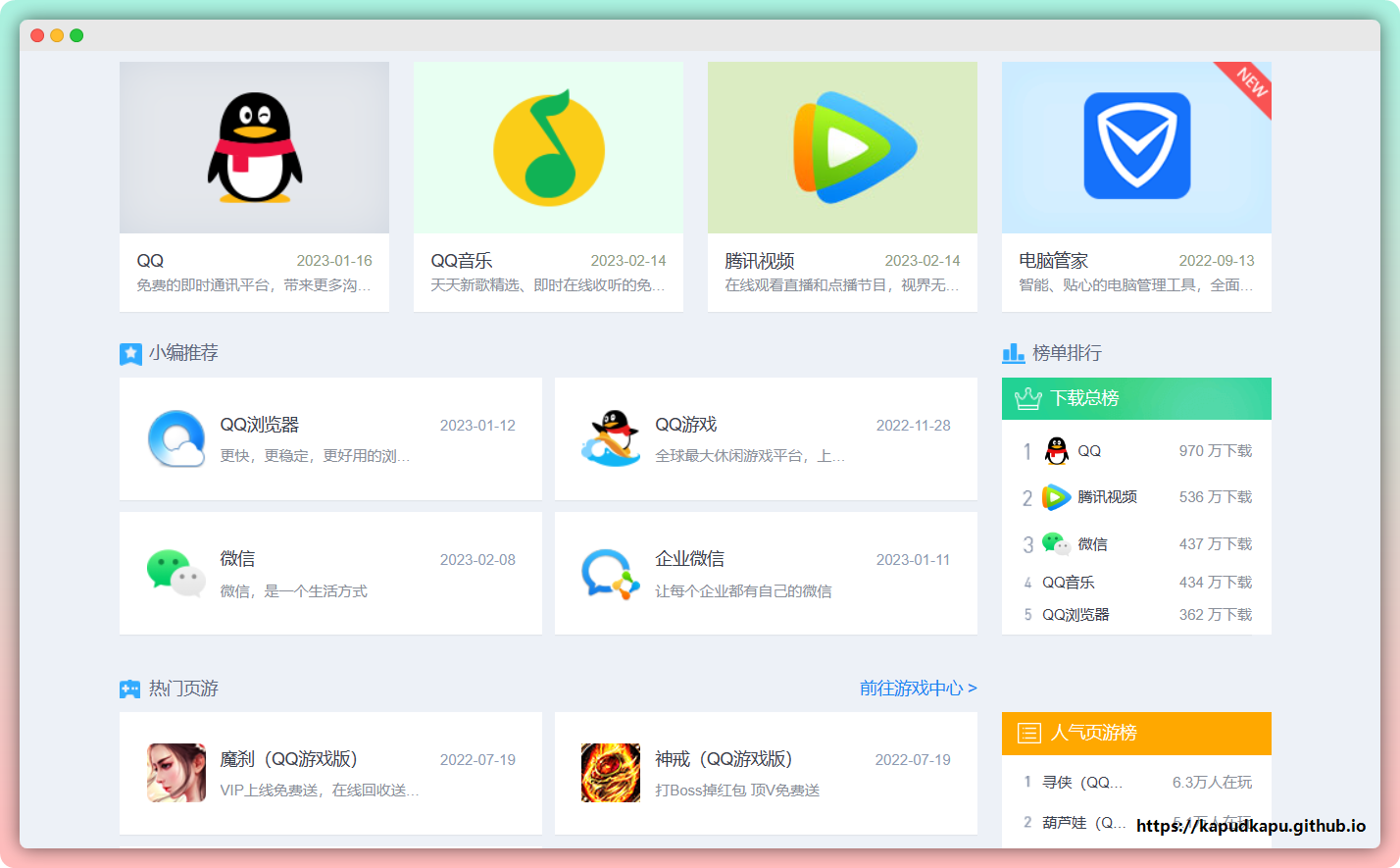Click the 微信 green chat bubble icon
Image resolution: width=1400 pixels, height=868 pixels.
pyautogui.click(x=175, y=573)
